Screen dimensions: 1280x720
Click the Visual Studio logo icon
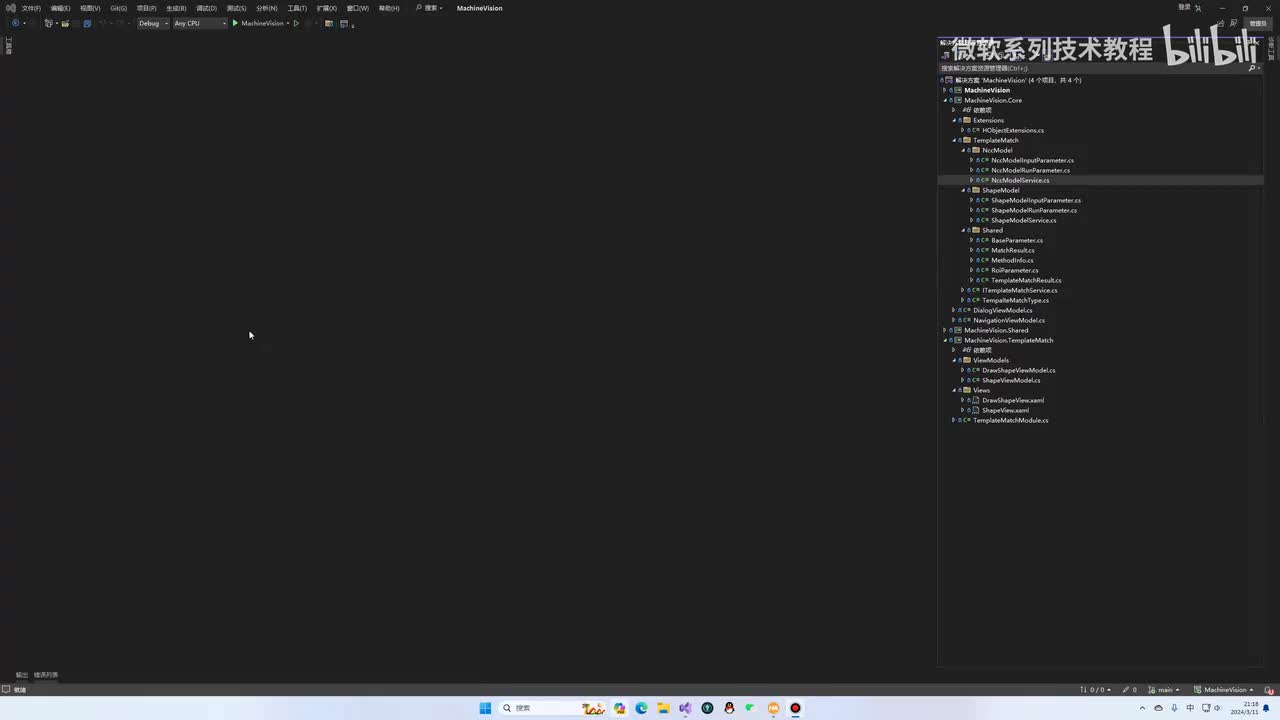point(10,8)
